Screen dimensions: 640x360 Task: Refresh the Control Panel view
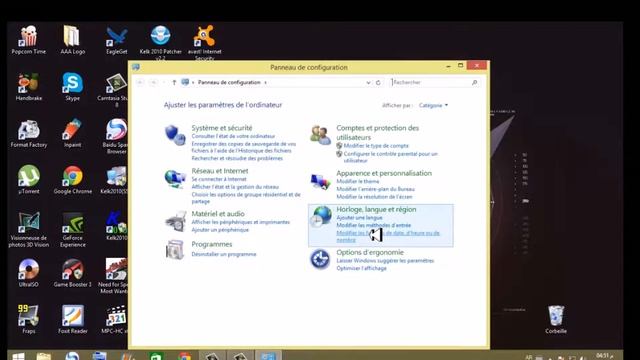pos(378,82)
